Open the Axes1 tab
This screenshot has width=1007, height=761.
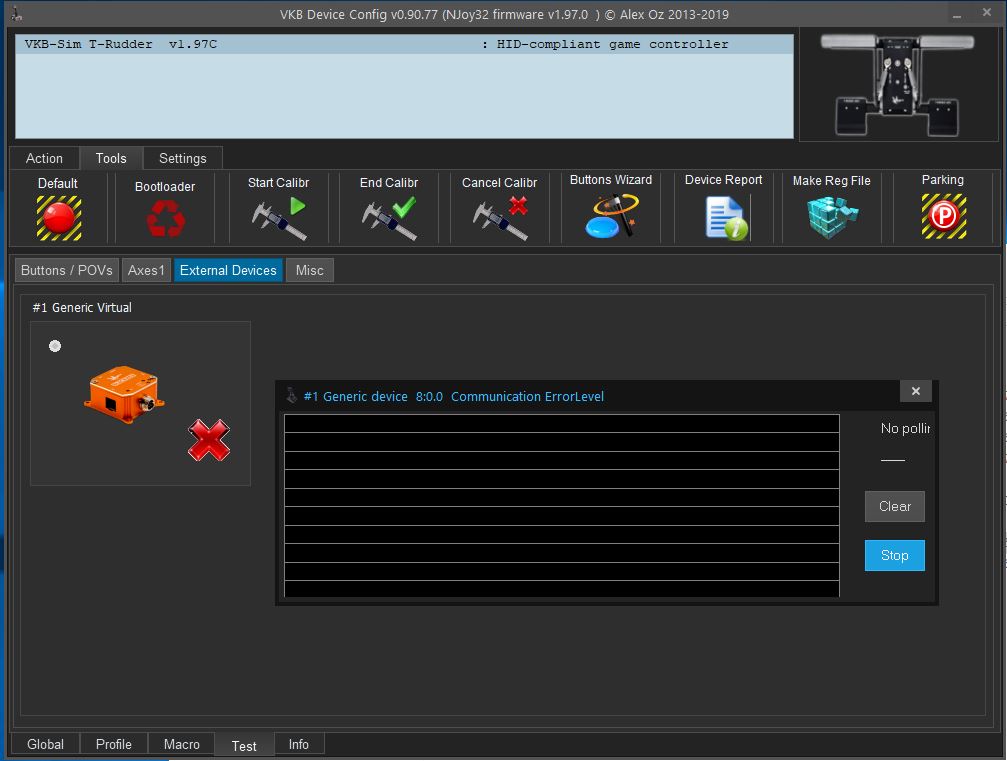coord(146,270)
